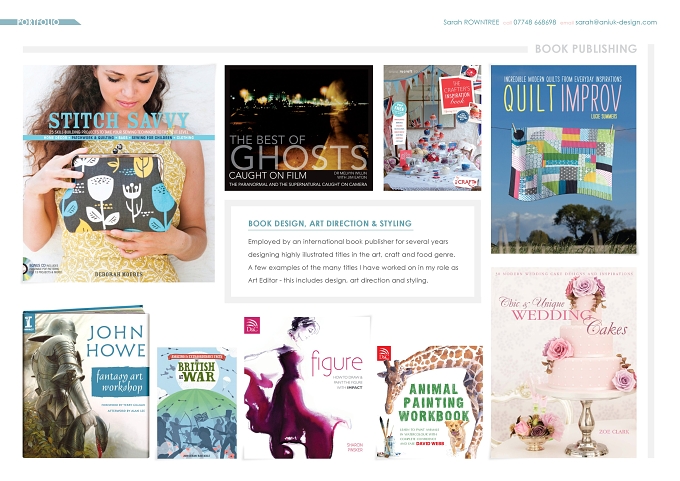Viewport: 680px width, 481px height.
Task: Click the bonus CD icon on Stitch Savvy
Action: click(x=27, y=269)
